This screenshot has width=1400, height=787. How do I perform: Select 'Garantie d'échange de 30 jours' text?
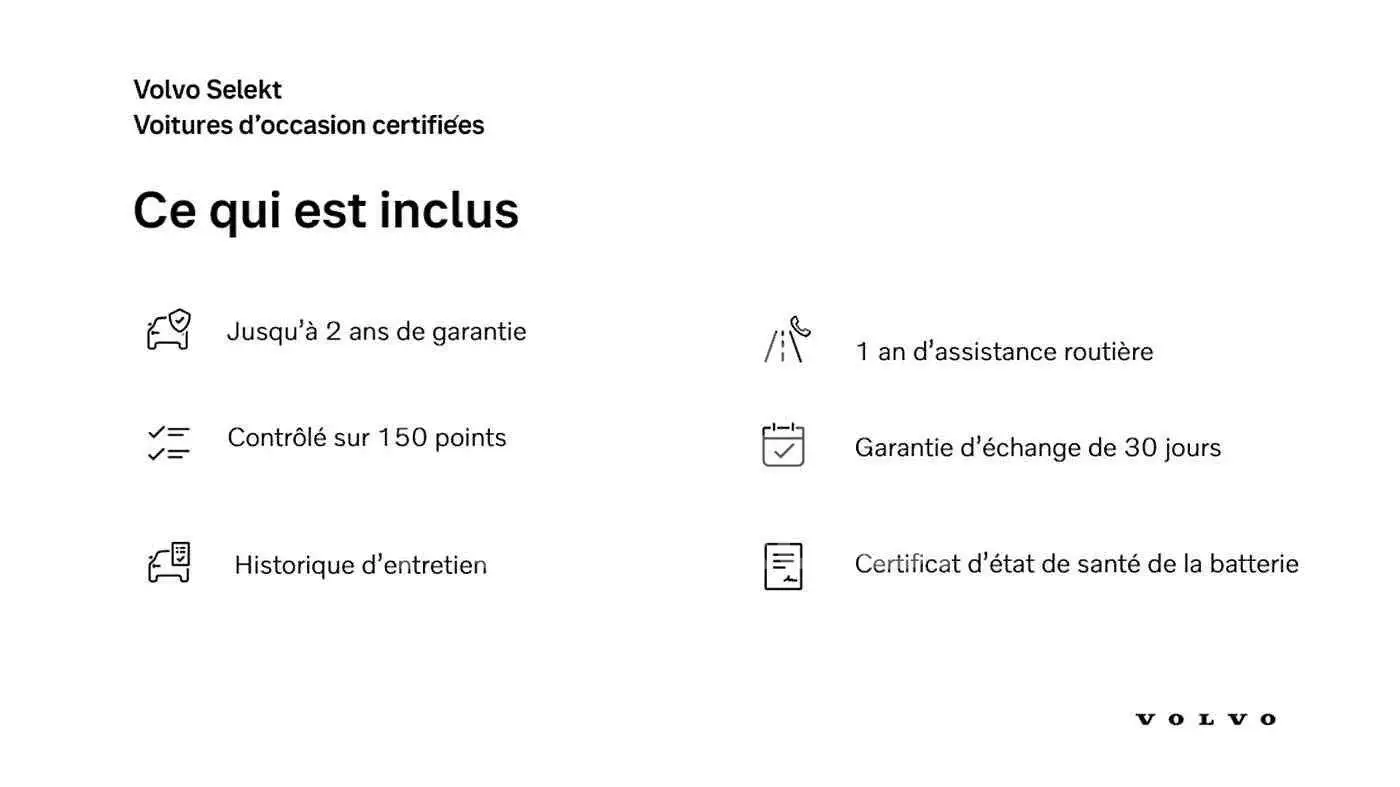click(1038, 447)
